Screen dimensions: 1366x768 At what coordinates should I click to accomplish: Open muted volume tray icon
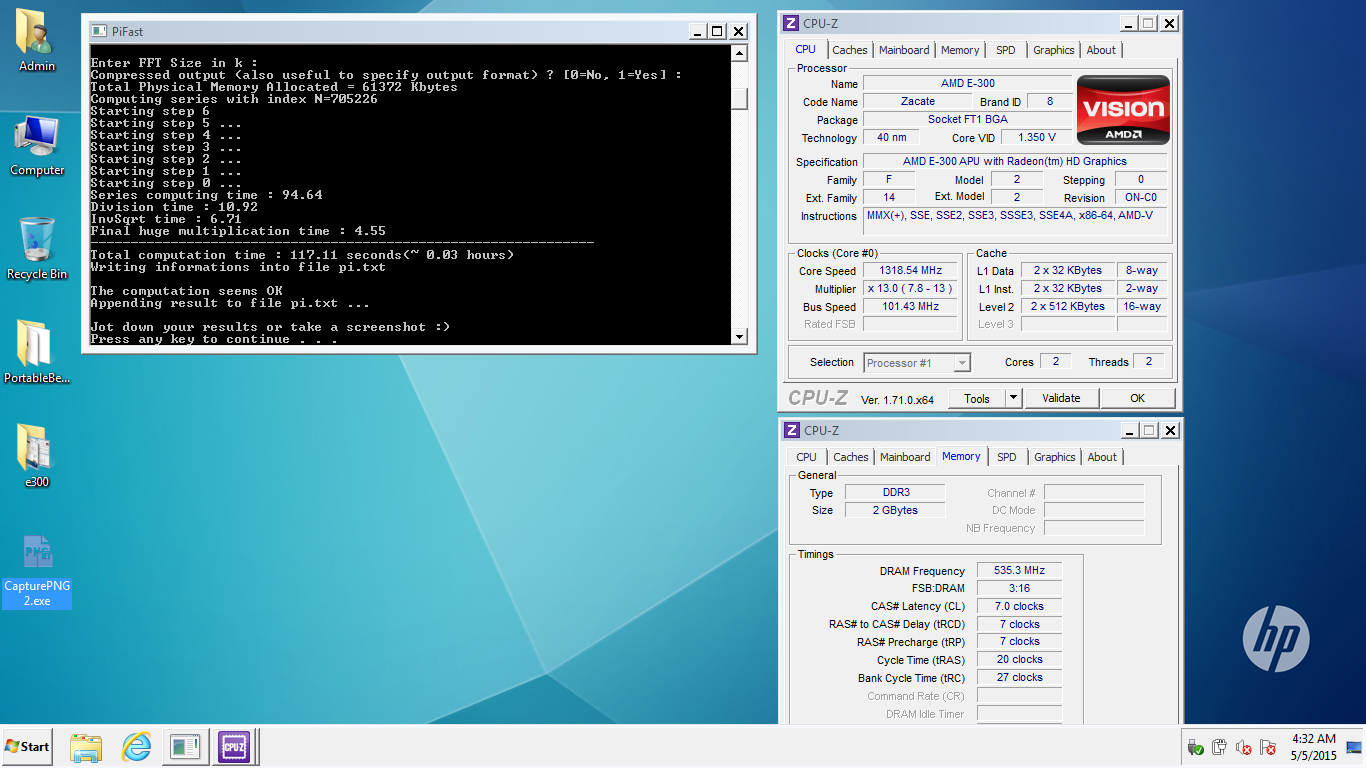click(x=1244, y=747)
